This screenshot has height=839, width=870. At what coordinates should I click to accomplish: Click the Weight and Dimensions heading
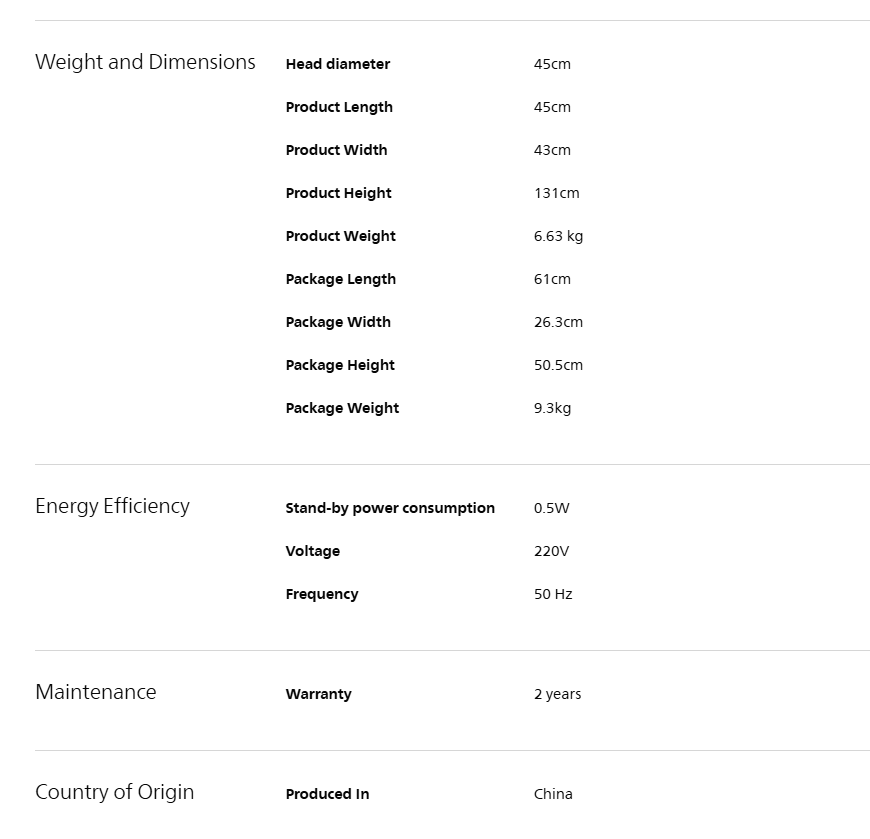point(145,62)
